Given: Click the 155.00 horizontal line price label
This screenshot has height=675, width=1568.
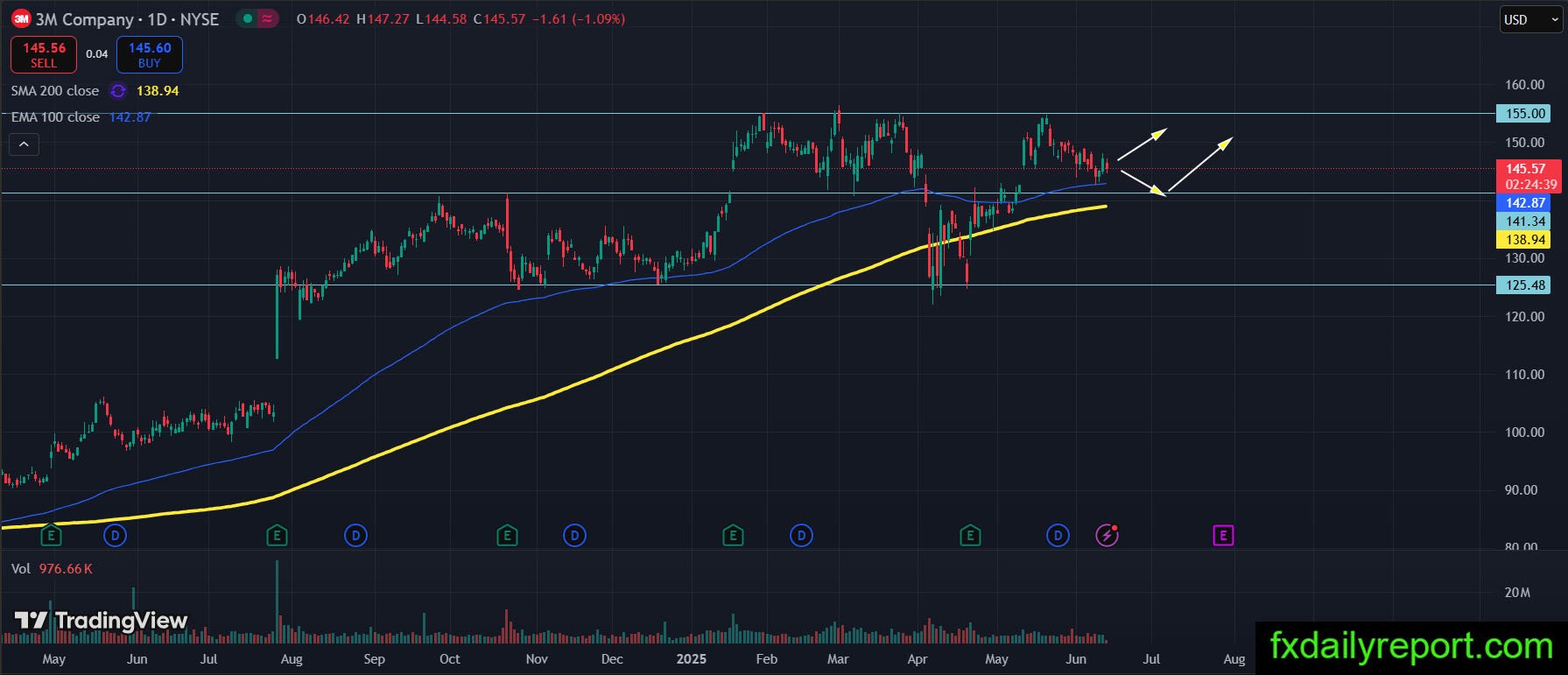Looking at the screenshot, I should click(x=1525, y=114).
